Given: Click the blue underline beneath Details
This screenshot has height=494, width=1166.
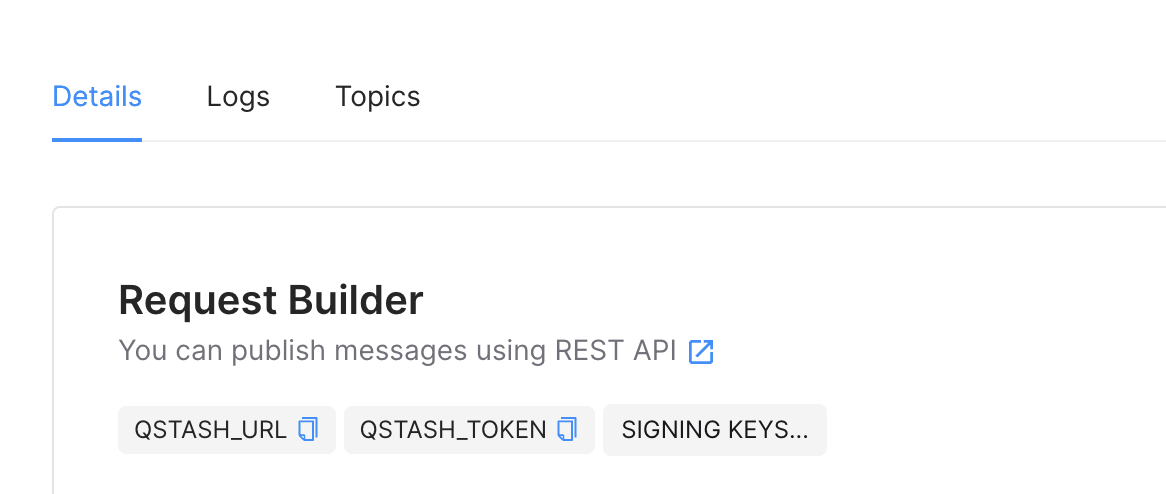Looking at the screenshot, I should click(x=97, y=140).
